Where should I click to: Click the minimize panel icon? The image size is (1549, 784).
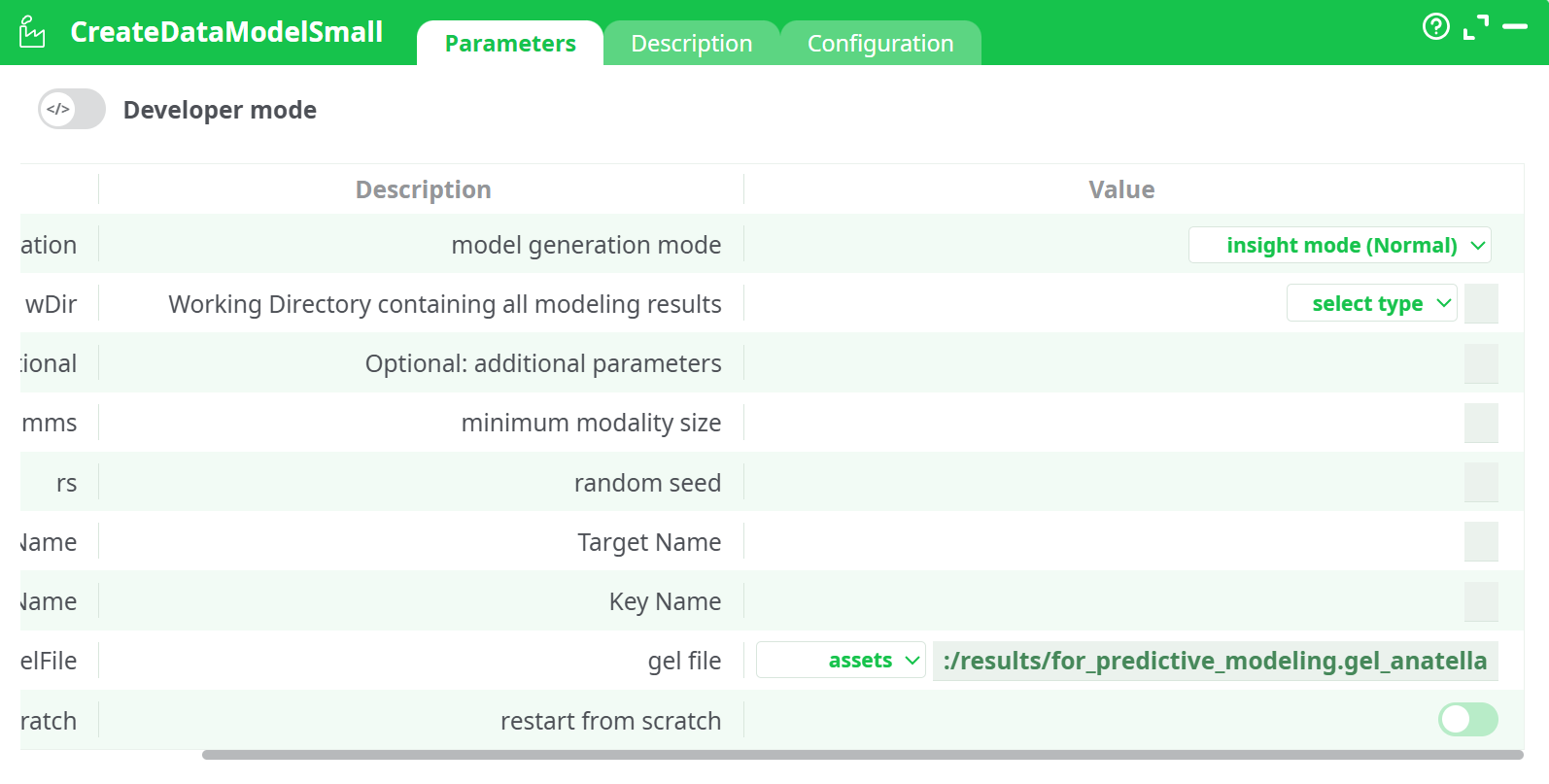(1515, 27)
